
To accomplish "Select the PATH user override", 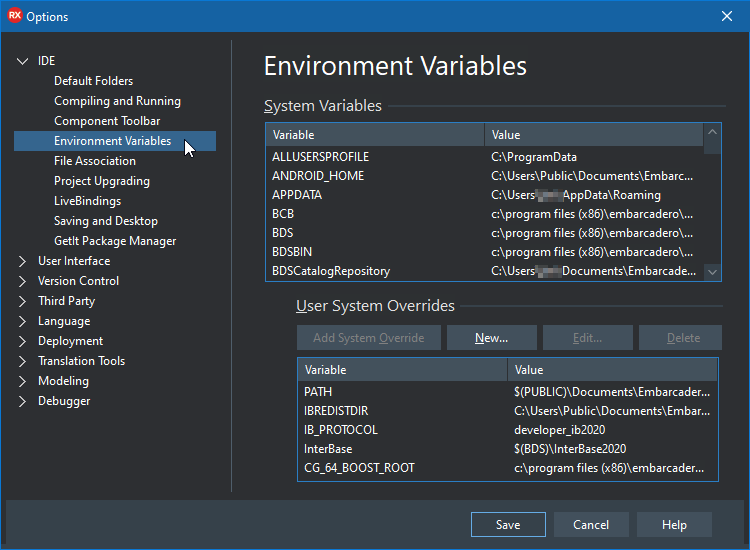I will point(507,392).
